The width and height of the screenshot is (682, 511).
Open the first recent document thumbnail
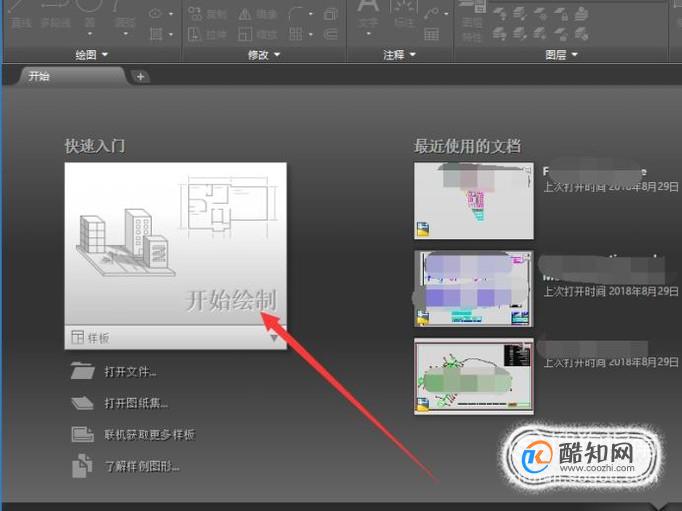pos(474,200)
